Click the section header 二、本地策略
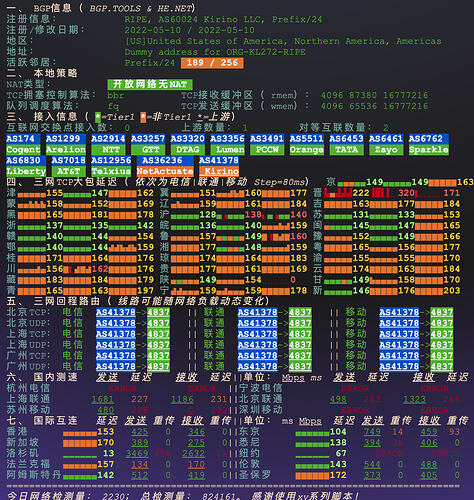474x500 pixels. 42,73
